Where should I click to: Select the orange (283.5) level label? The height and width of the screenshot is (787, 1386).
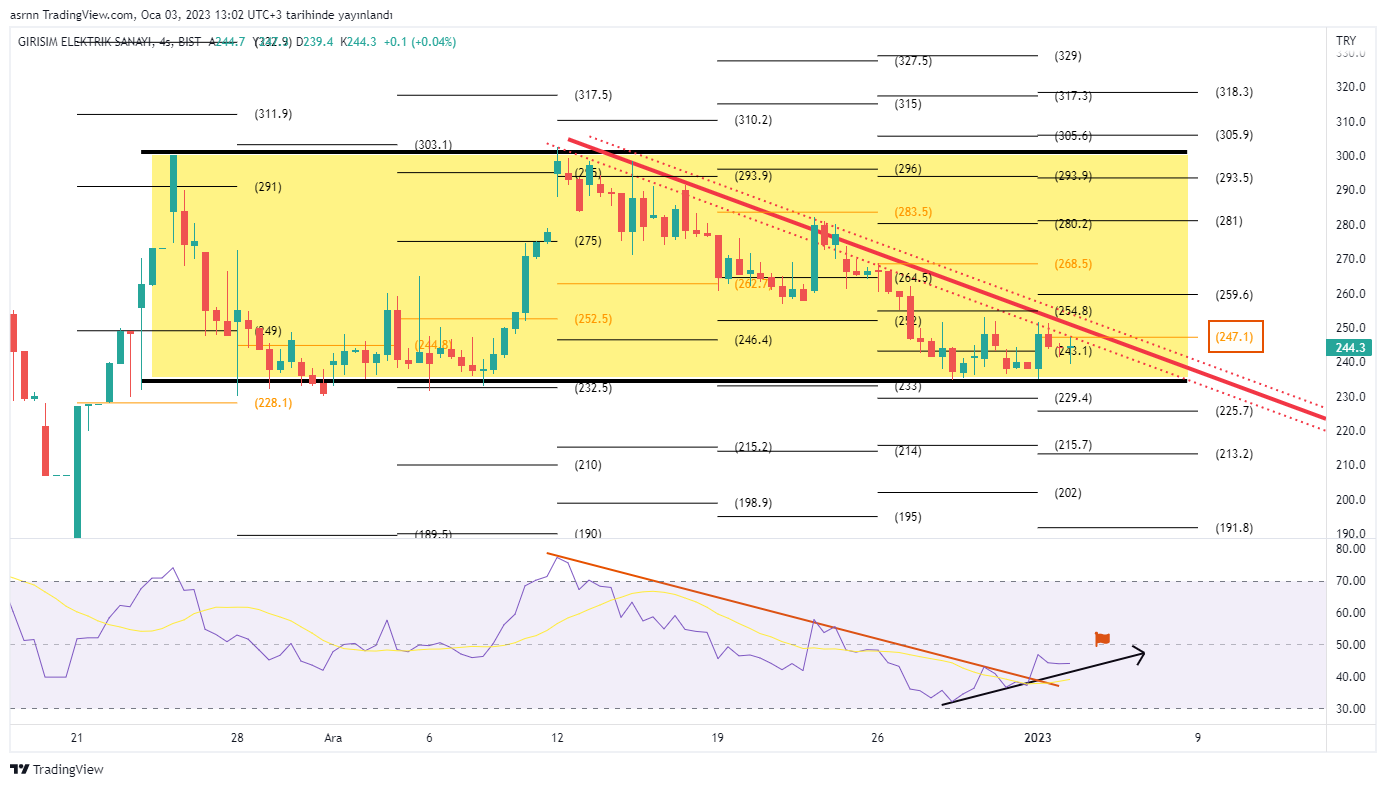[x=913, y=212]
